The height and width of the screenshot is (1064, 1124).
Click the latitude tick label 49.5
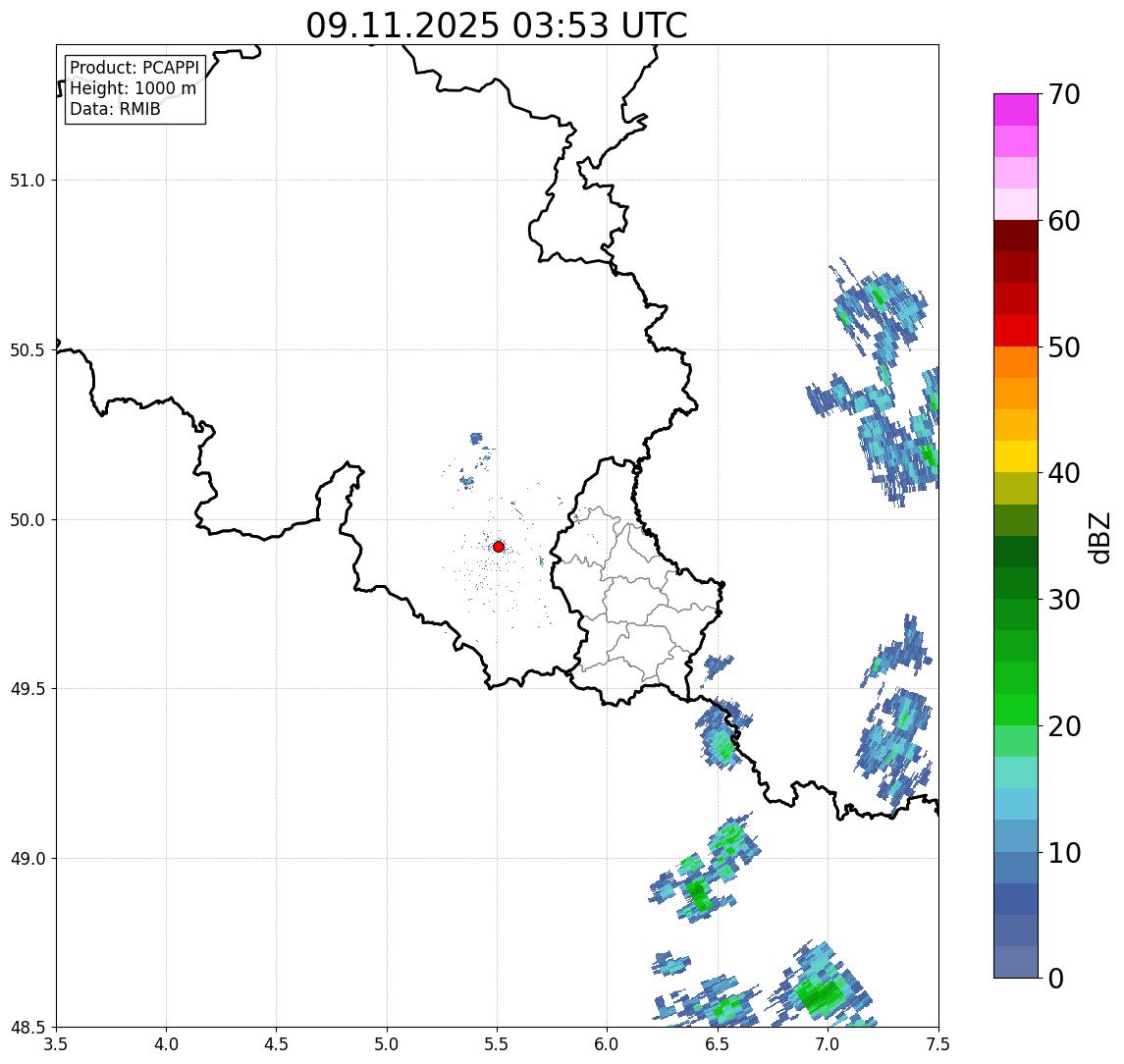(27, 689)
